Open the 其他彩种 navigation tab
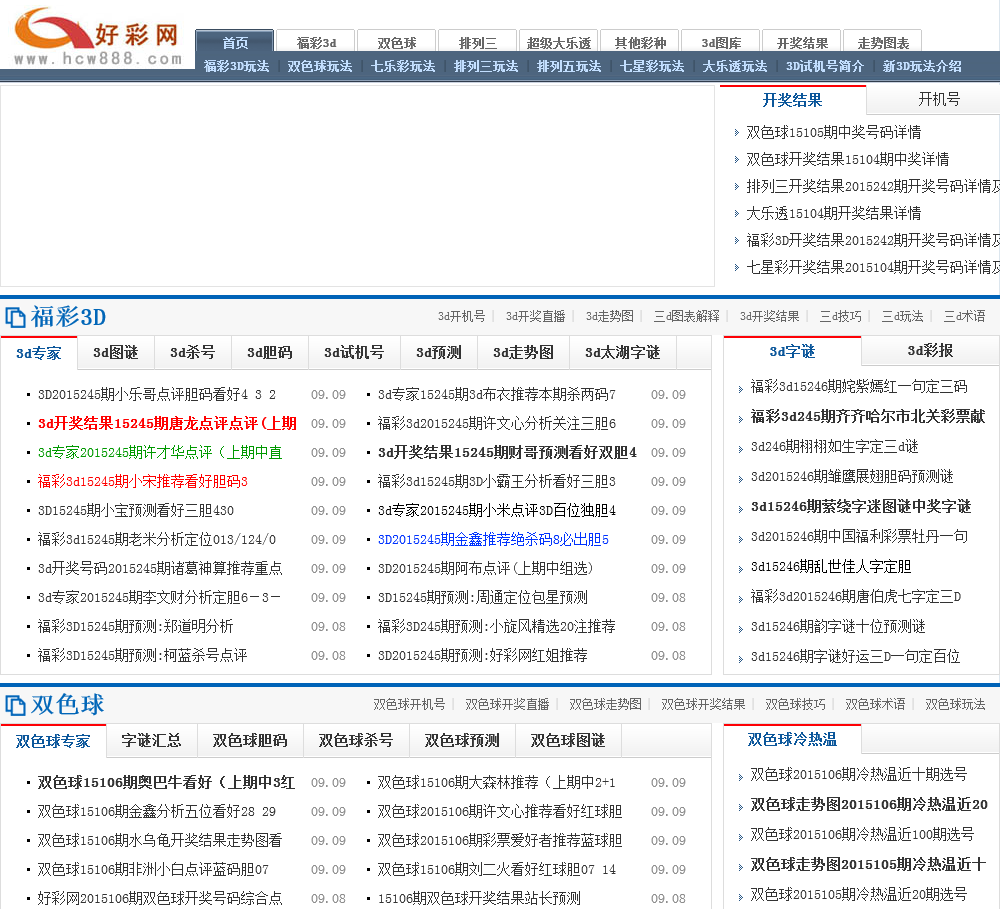The image size is (1000, 909). 640,42
